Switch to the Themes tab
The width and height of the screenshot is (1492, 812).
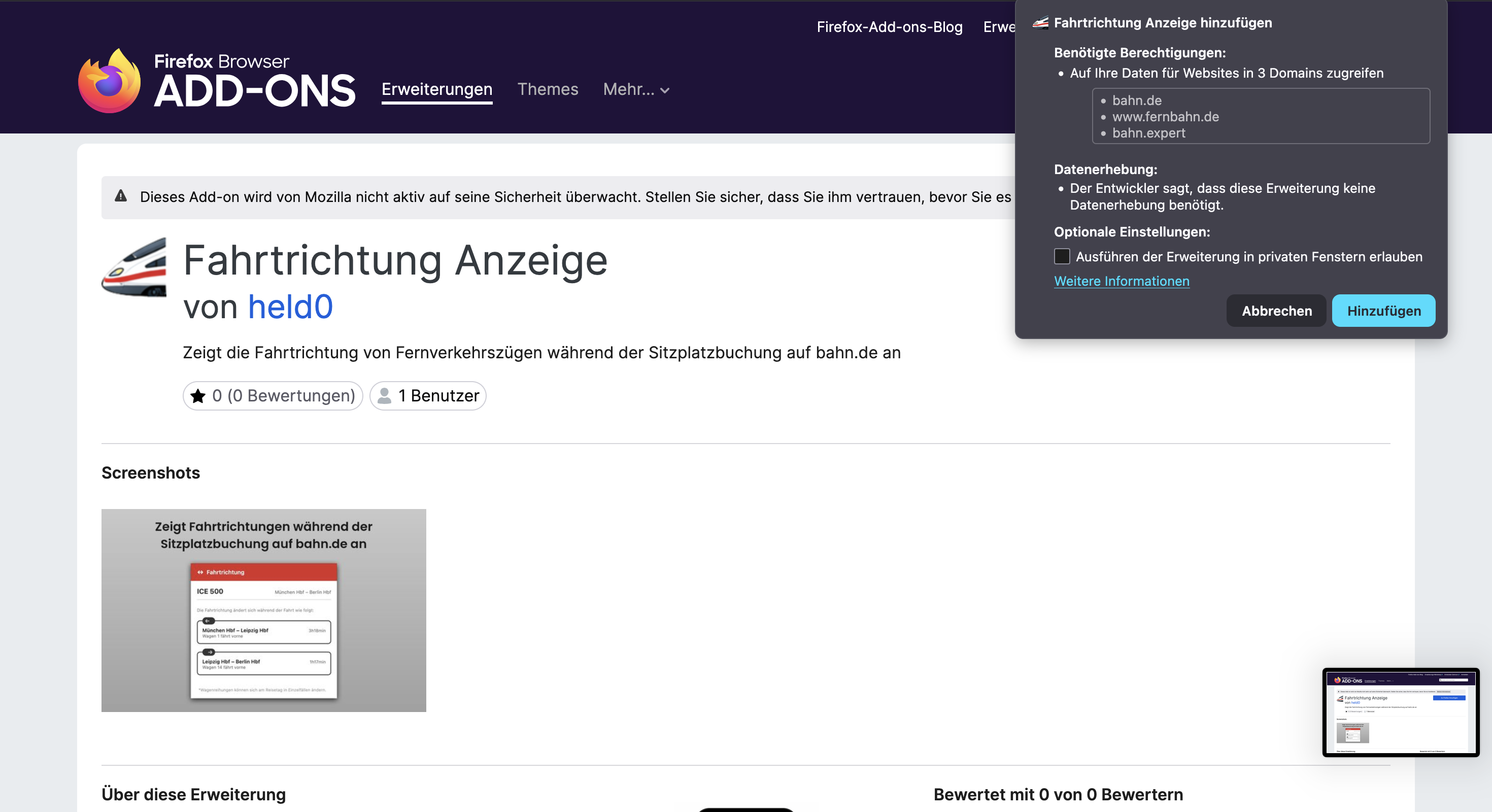tap(548, 89)
